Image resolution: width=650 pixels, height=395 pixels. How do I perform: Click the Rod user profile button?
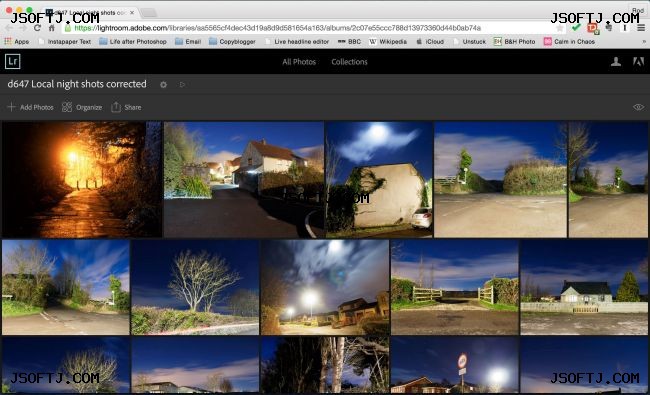coord(637,10)
